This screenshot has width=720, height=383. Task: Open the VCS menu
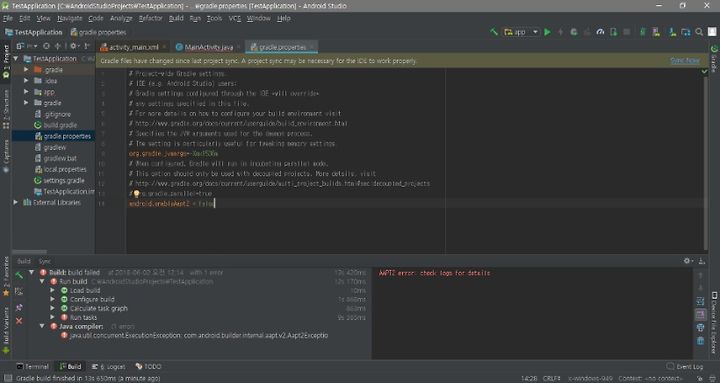click(x=235, y=18)
